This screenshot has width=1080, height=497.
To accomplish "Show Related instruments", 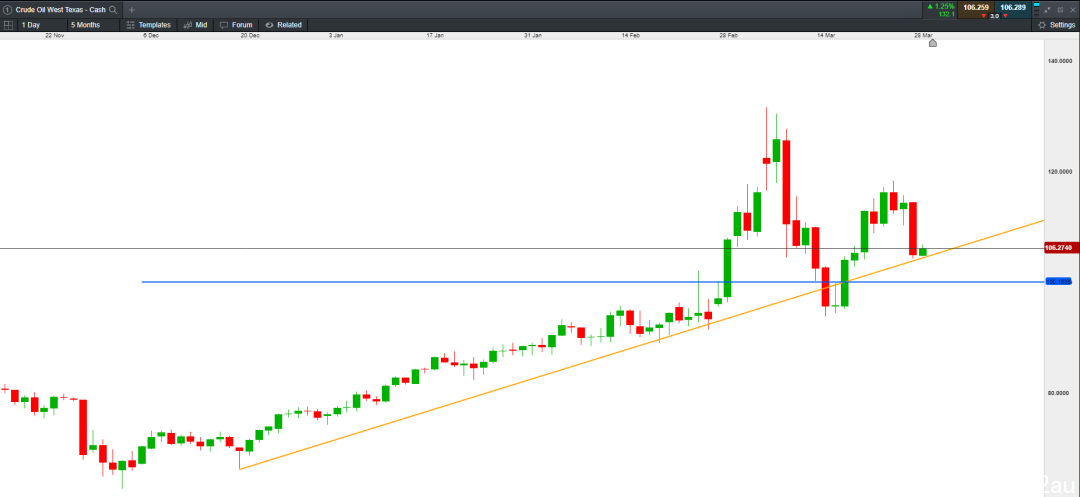I will point(283,25).
